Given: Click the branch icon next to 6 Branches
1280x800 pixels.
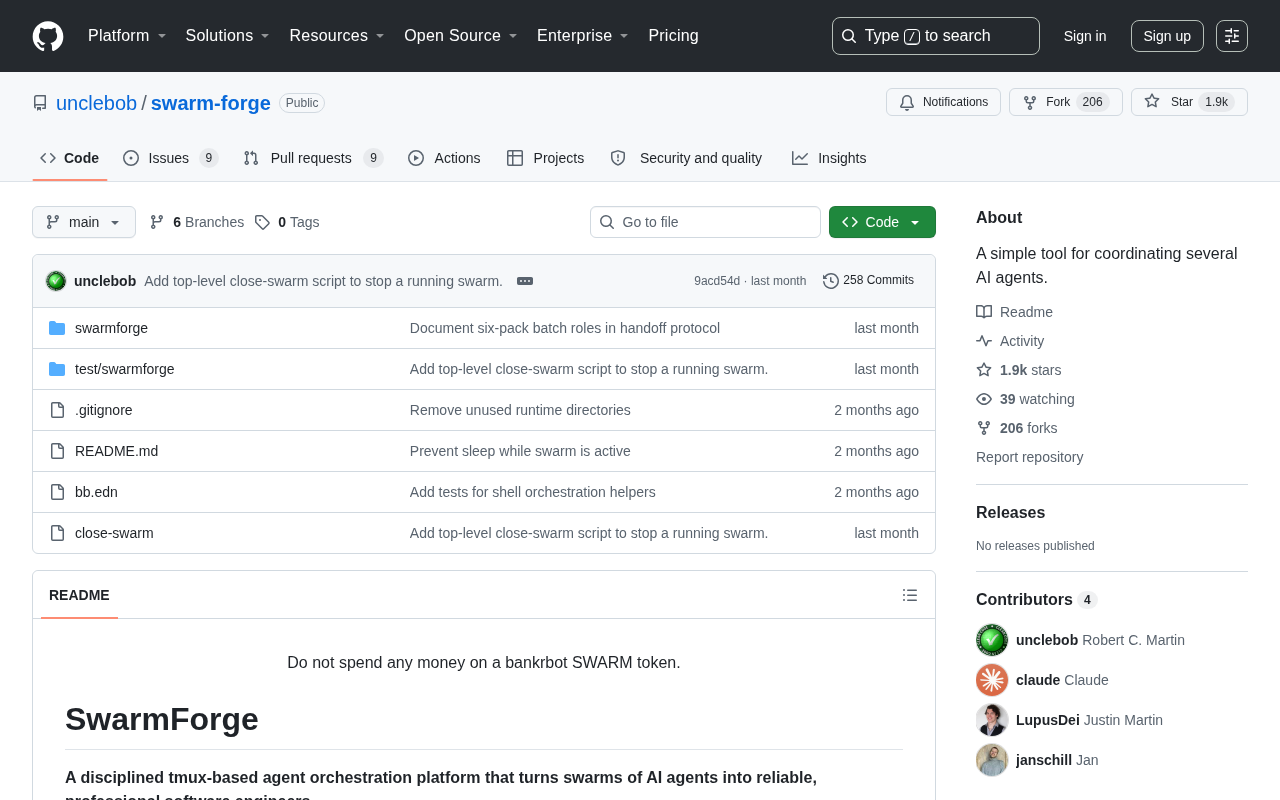Looking at the screenshot, I should 157,222.
